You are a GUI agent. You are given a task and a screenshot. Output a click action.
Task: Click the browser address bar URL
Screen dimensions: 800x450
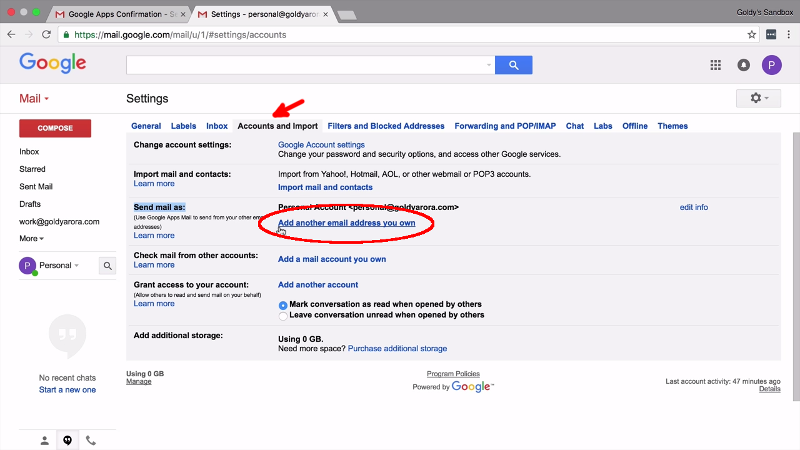(180, 35)
